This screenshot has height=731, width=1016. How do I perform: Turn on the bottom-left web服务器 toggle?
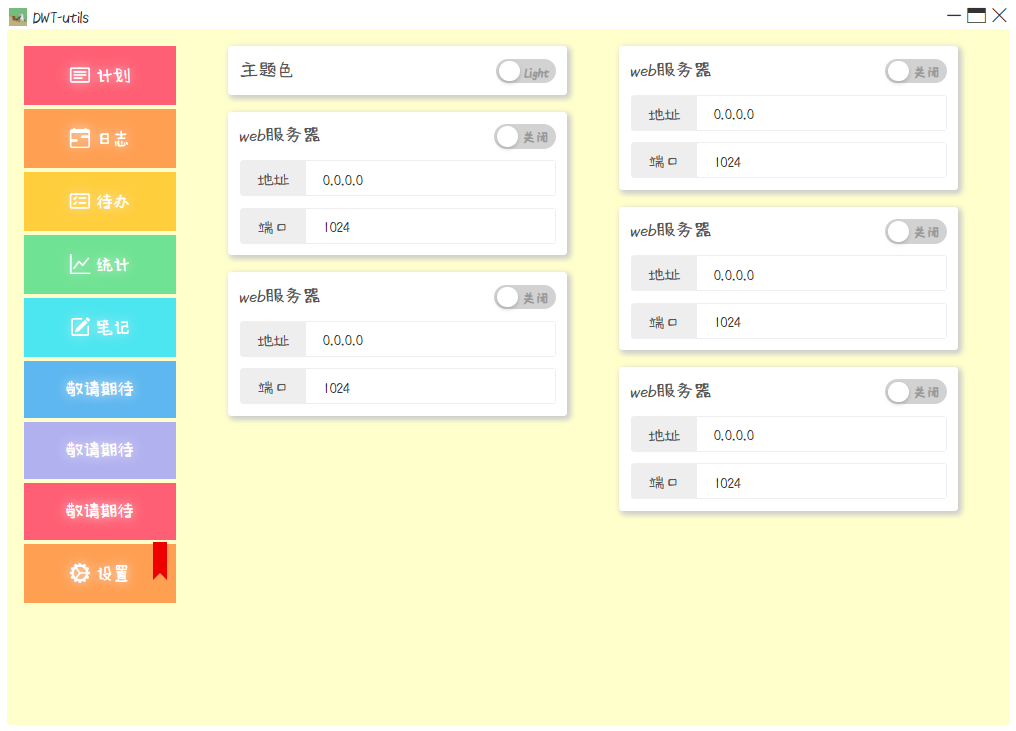(x=524, y=297)
